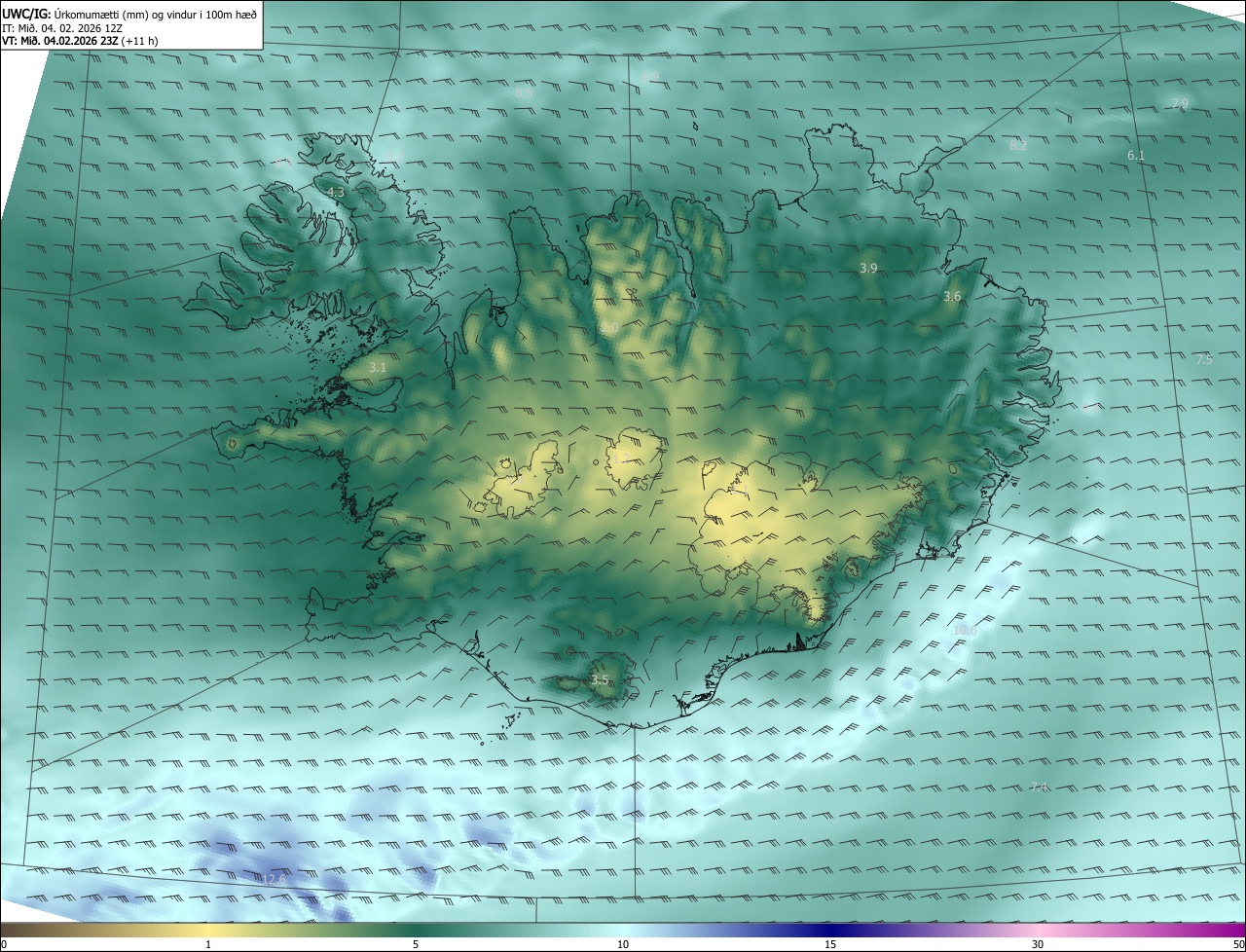Click the 30 tick on the colour scale
This screenshot has height=952, width=1246.
point(1038,944)
